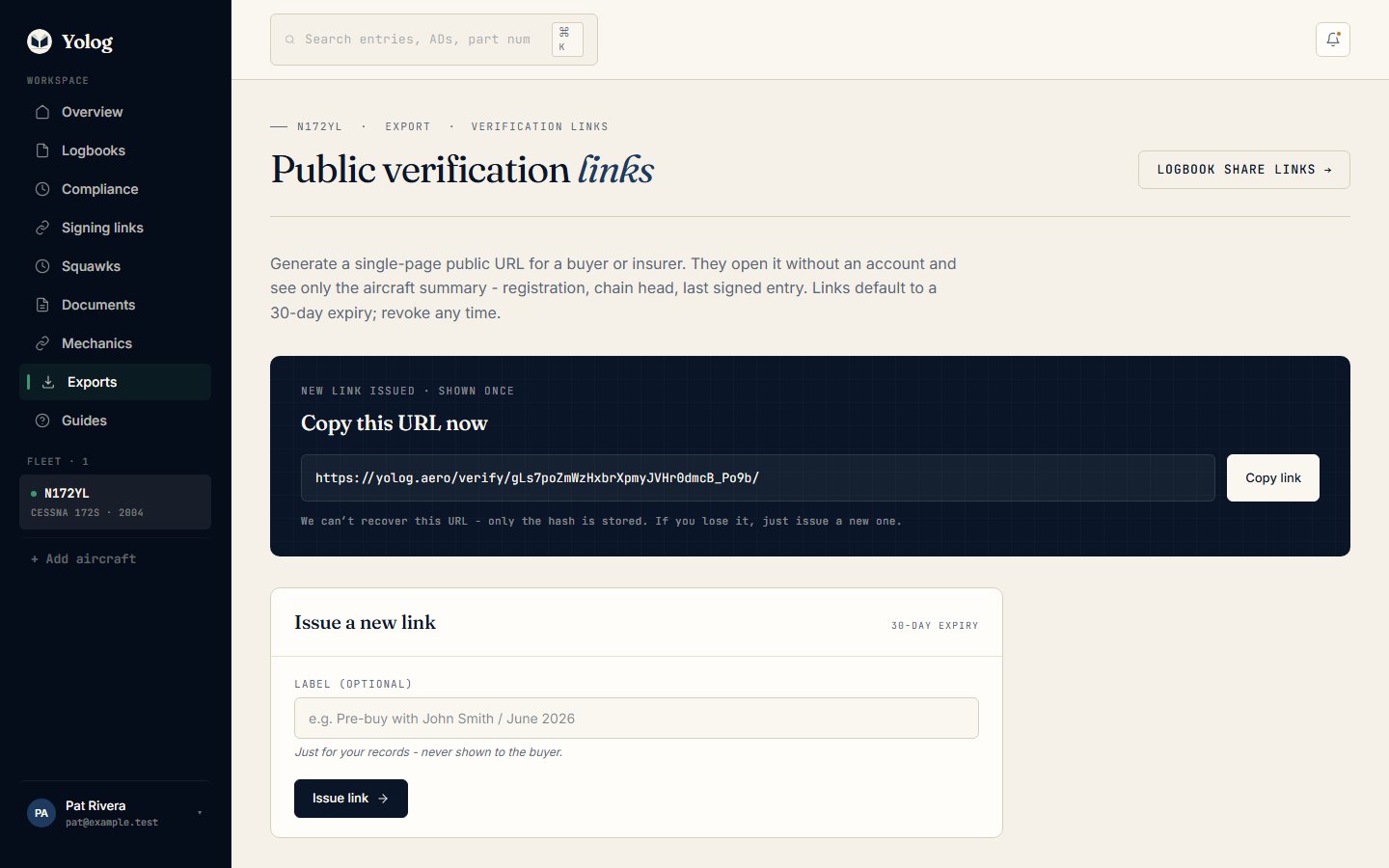Click the label optional input field
1389x868 pixels.
[x=637, y=719]
